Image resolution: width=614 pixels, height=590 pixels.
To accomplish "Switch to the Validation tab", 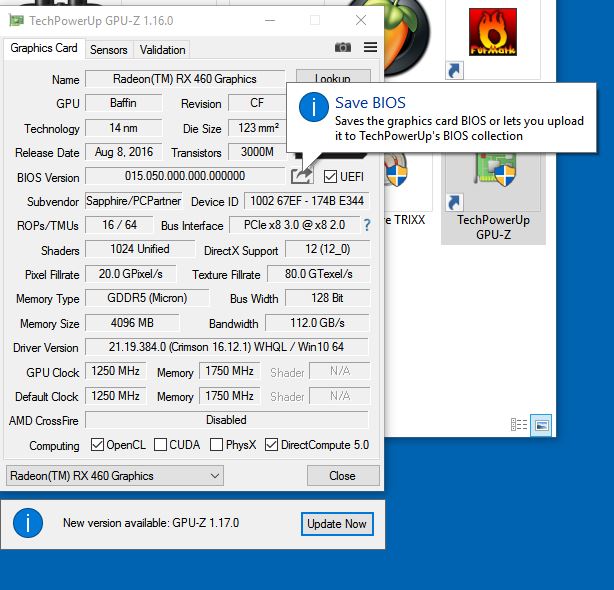I will [x=163, y=50].
